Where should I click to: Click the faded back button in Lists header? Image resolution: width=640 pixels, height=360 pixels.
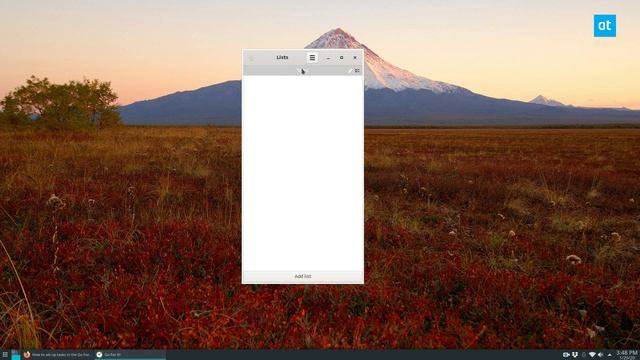pos(251,58)
